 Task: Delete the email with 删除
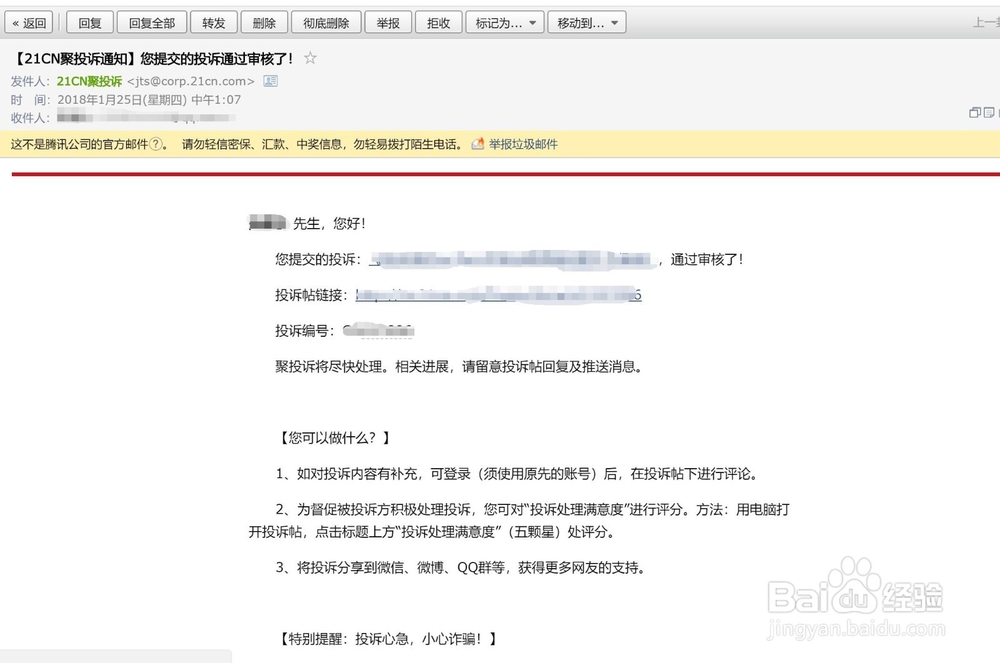(264, 23)
